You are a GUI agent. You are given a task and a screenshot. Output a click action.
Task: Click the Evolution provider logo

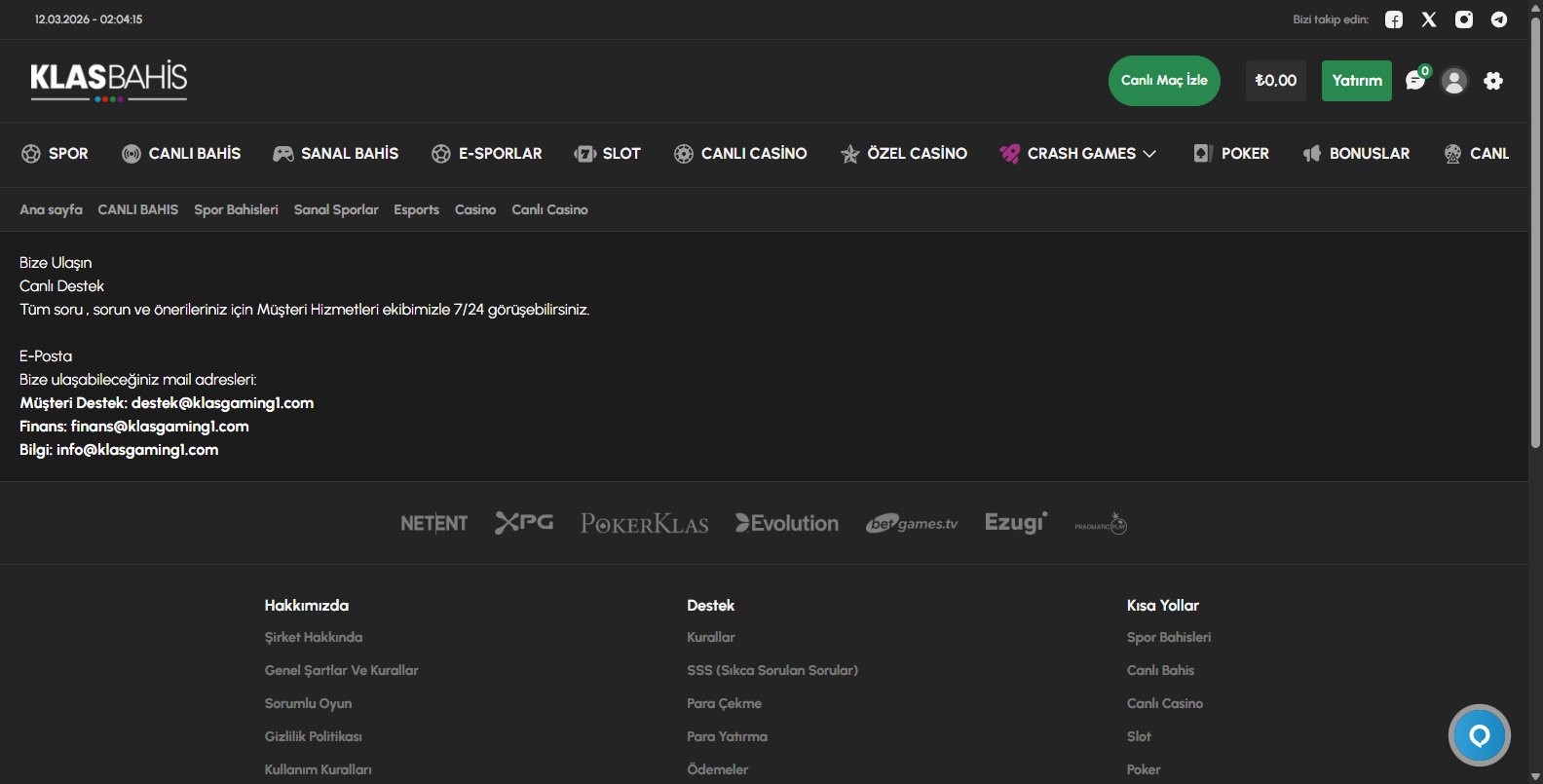point(787,524)
